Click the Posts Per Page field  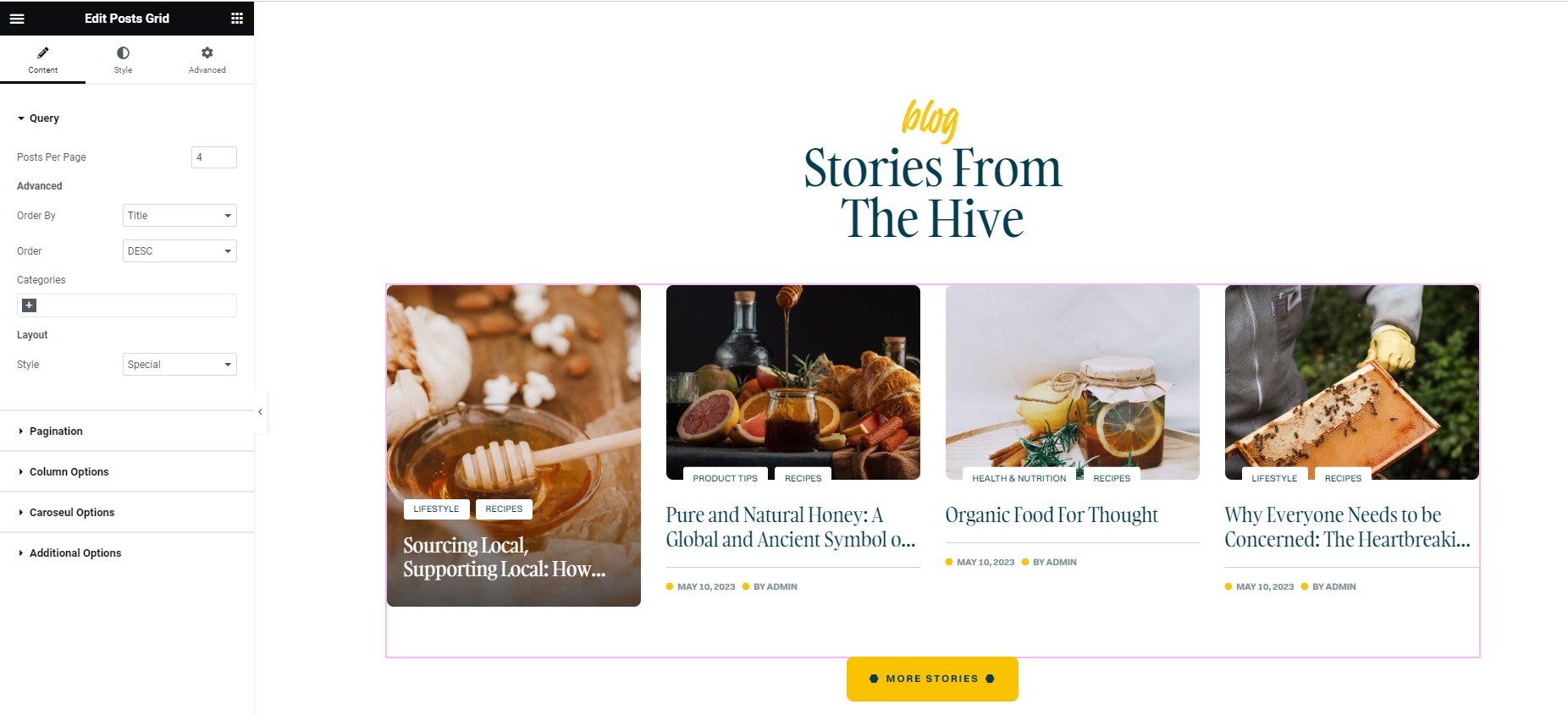click(214, 157)
